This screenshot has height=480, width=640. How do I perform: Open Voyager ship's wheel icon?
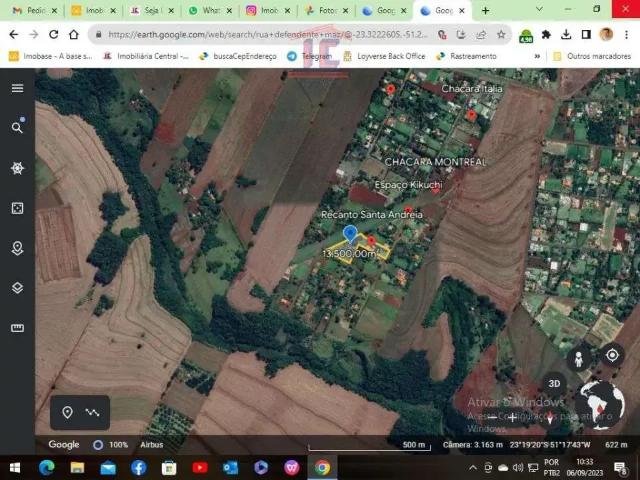pos(17,168)
